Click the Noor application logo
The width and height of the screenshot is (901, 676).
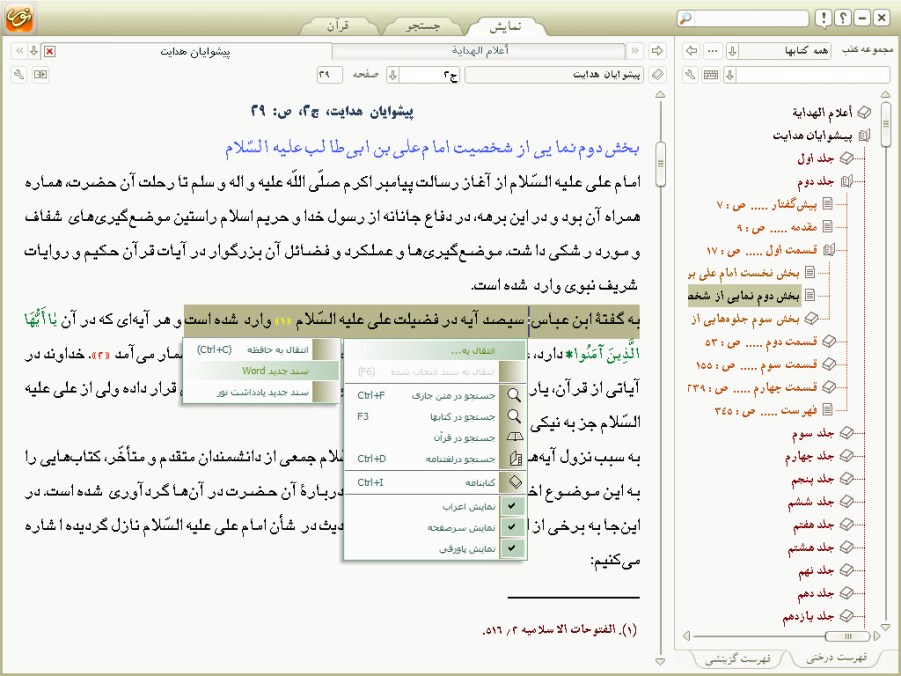20,18
